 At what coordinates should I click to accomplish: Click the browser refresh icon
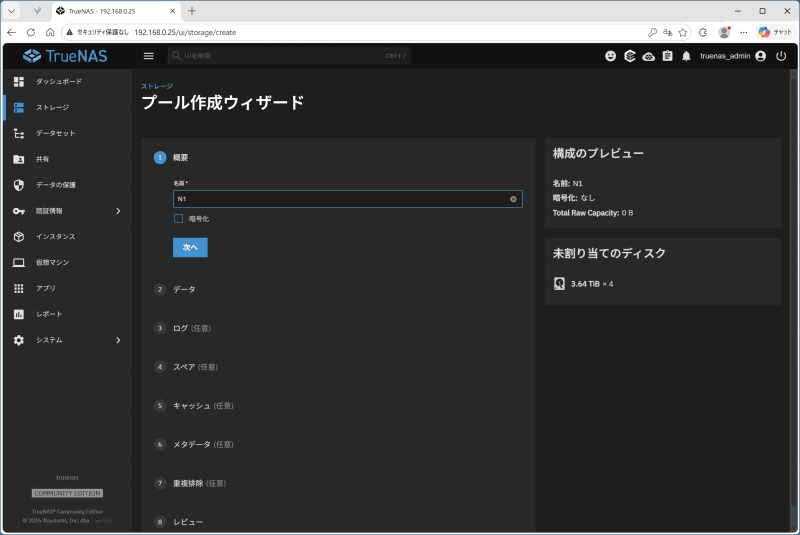point(31,32)
